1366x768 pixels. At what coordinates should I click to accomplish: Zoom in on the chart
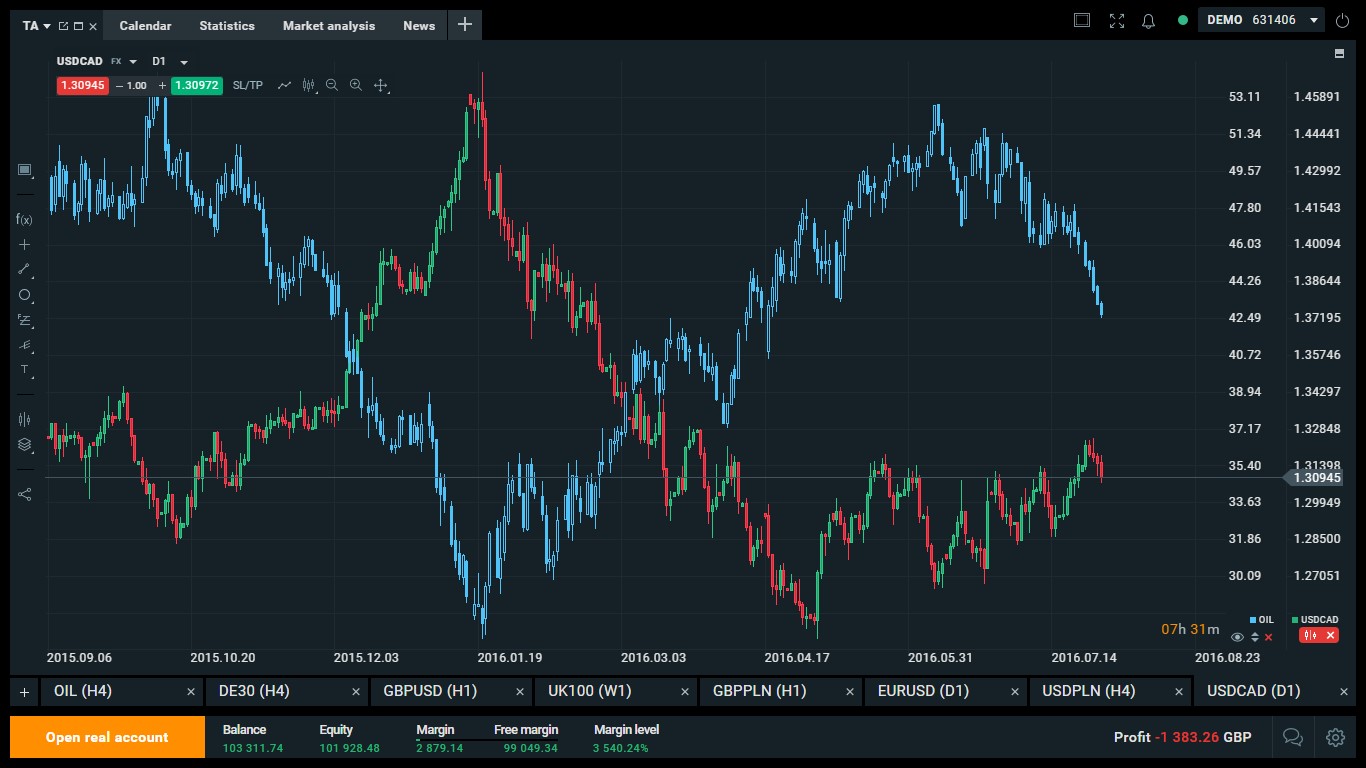tap(356, 86)
